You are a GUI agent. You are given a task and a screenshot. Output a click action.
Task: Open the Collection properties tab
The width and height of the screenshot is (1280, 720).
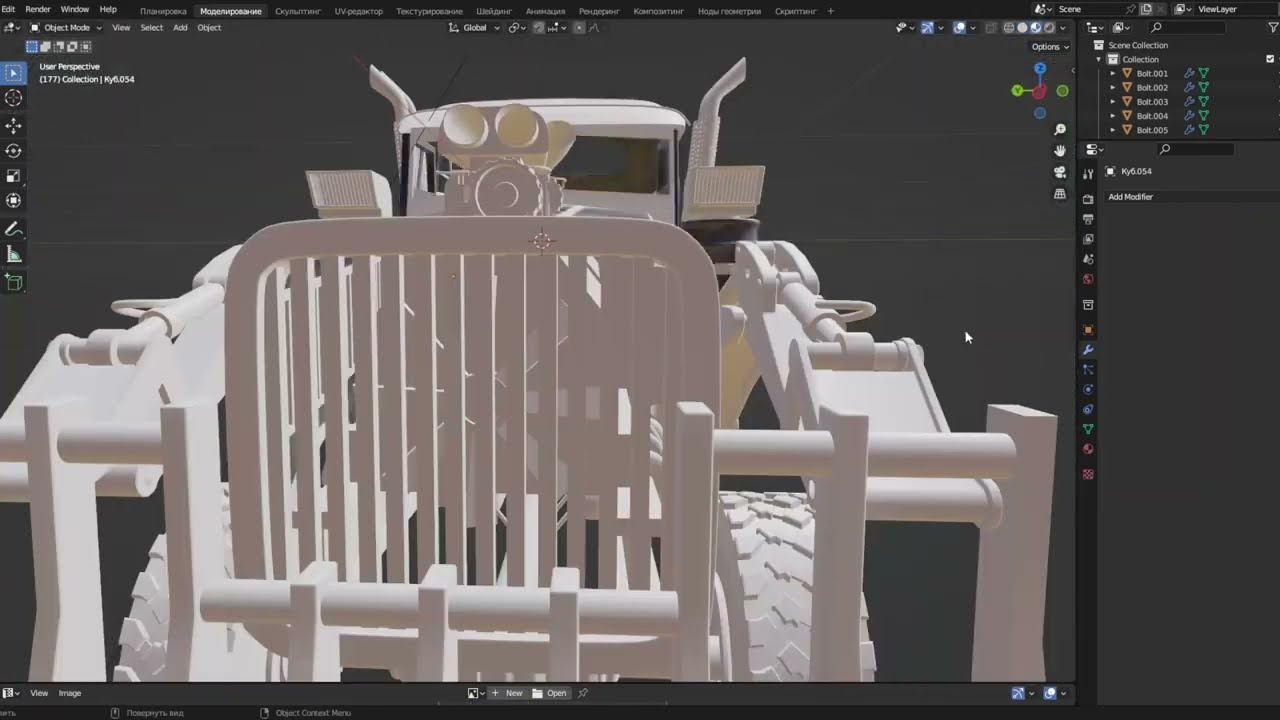tap(1088, 305)
